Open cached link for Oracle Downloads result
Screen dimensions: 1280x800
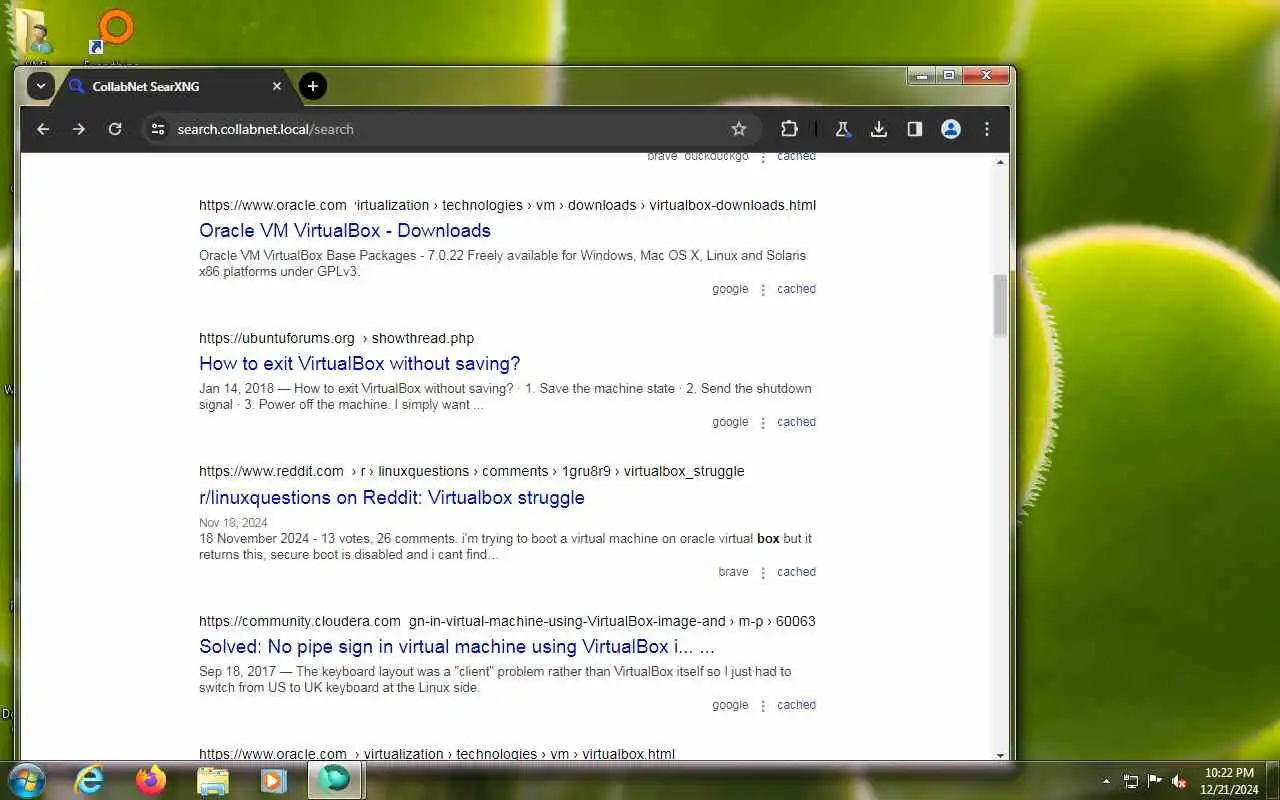click(x=797, y=289)
